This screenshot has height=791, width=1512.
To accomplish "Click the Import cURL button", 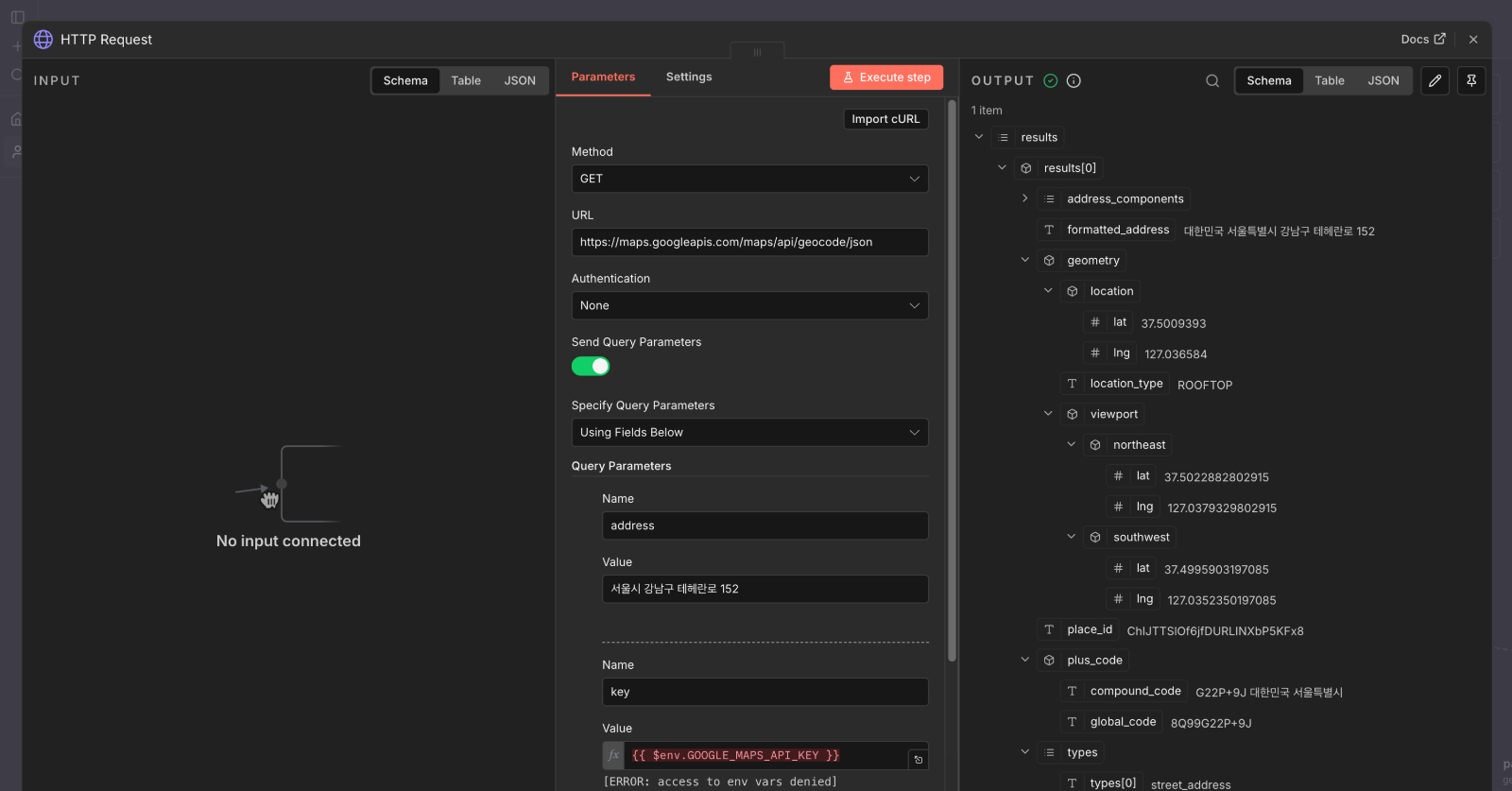I will (885, 119).
